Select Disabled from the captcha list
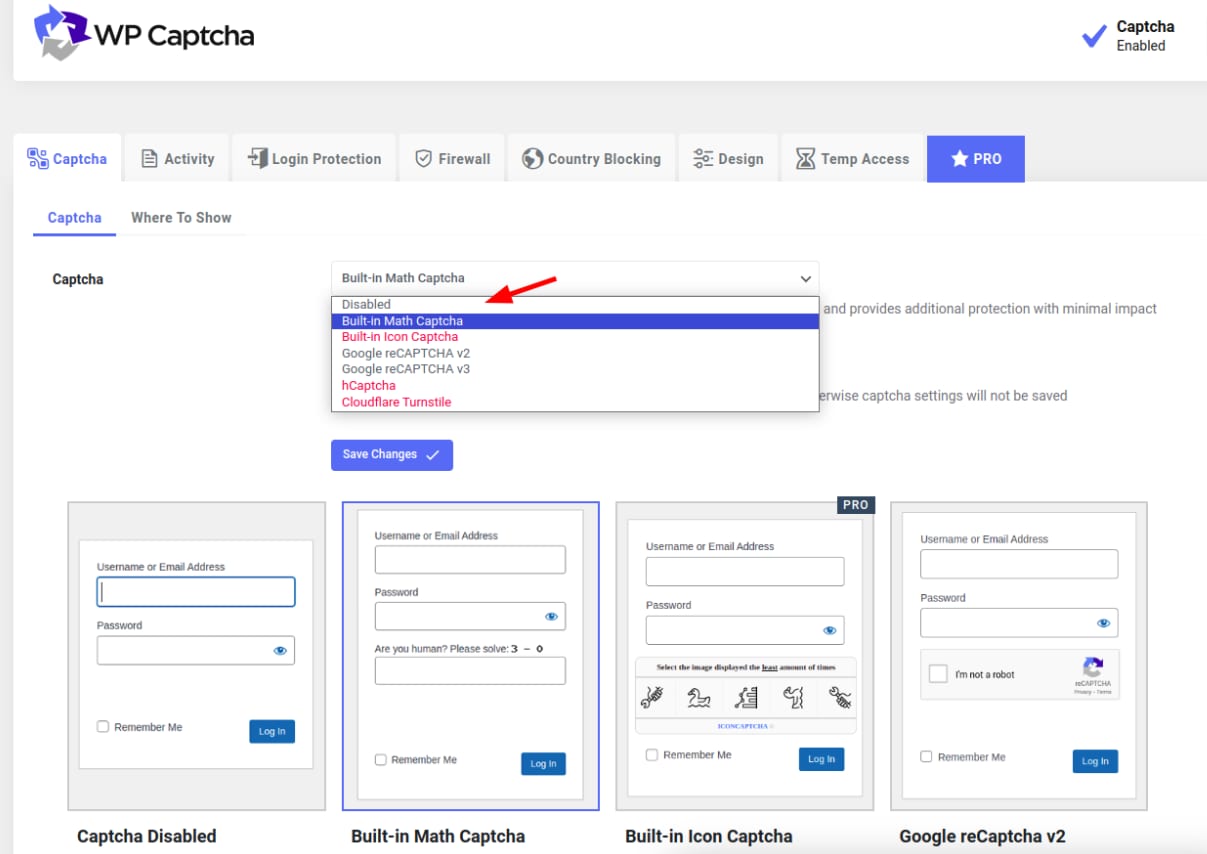This screenshot has width=1207, height=854. pos(366,305)
